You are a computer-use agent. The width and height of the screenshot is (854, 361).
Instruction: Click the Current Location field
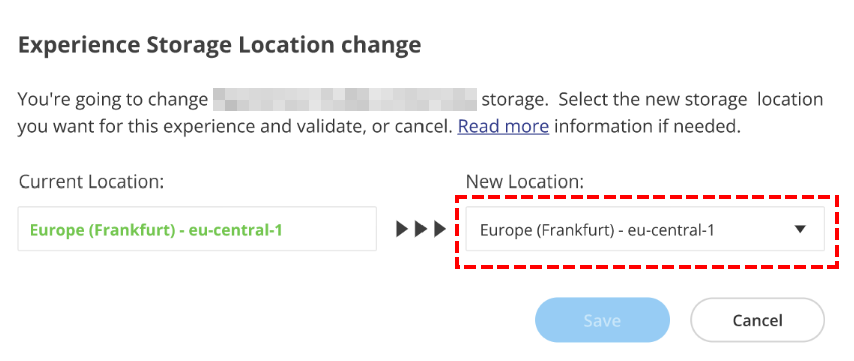[197, 229]
